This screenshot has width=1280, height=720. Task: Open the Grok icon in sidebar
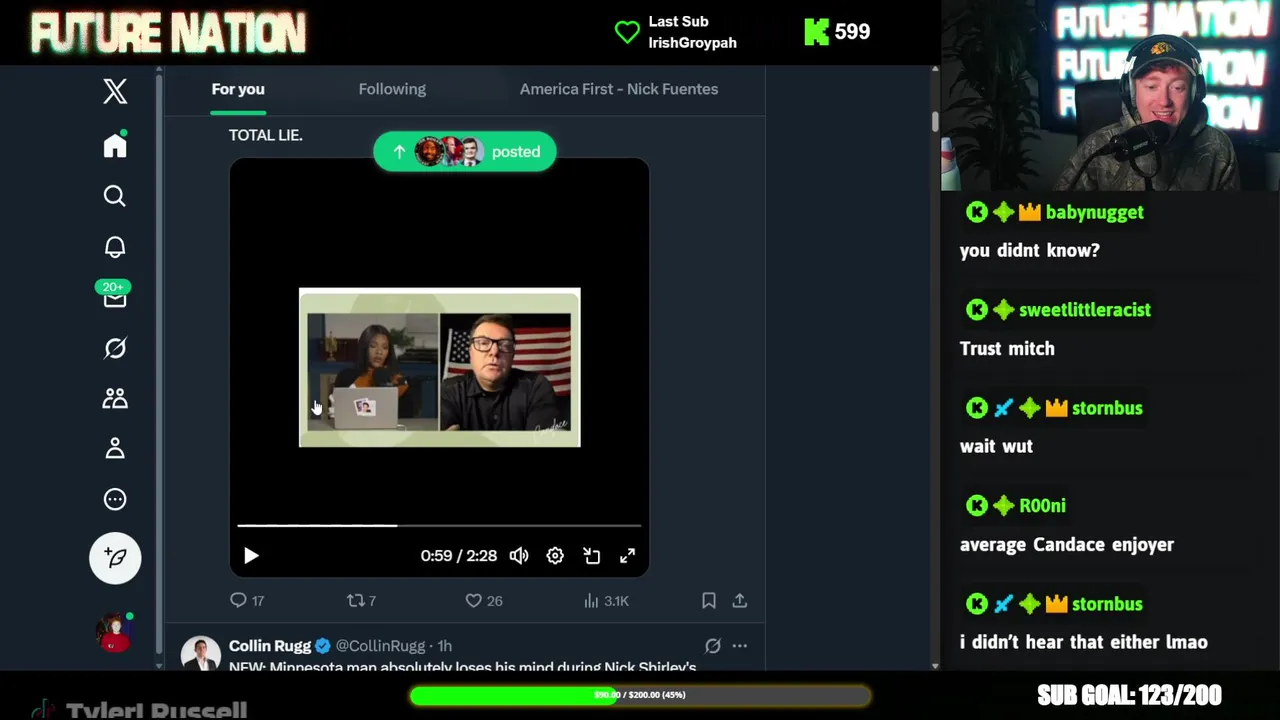[115, 348]
